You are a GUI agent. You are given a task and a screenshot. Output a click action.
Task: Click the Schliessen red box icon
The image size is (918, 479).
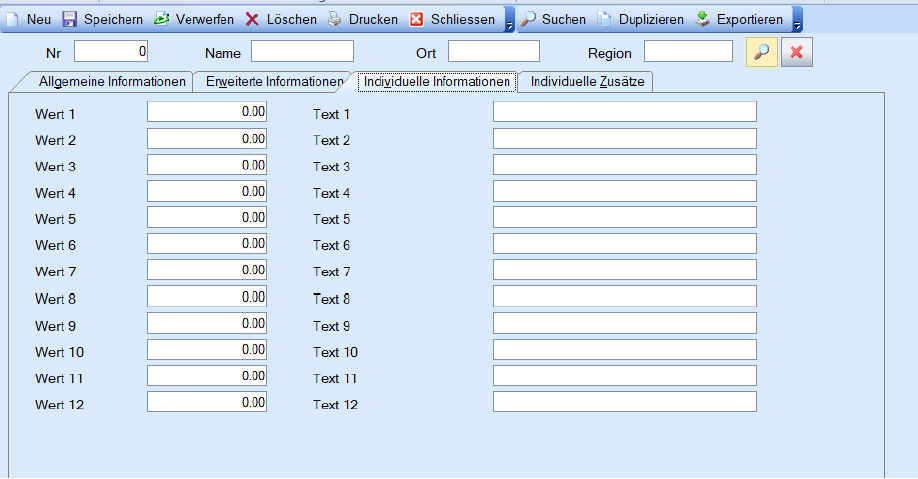[x=416, y=19]
